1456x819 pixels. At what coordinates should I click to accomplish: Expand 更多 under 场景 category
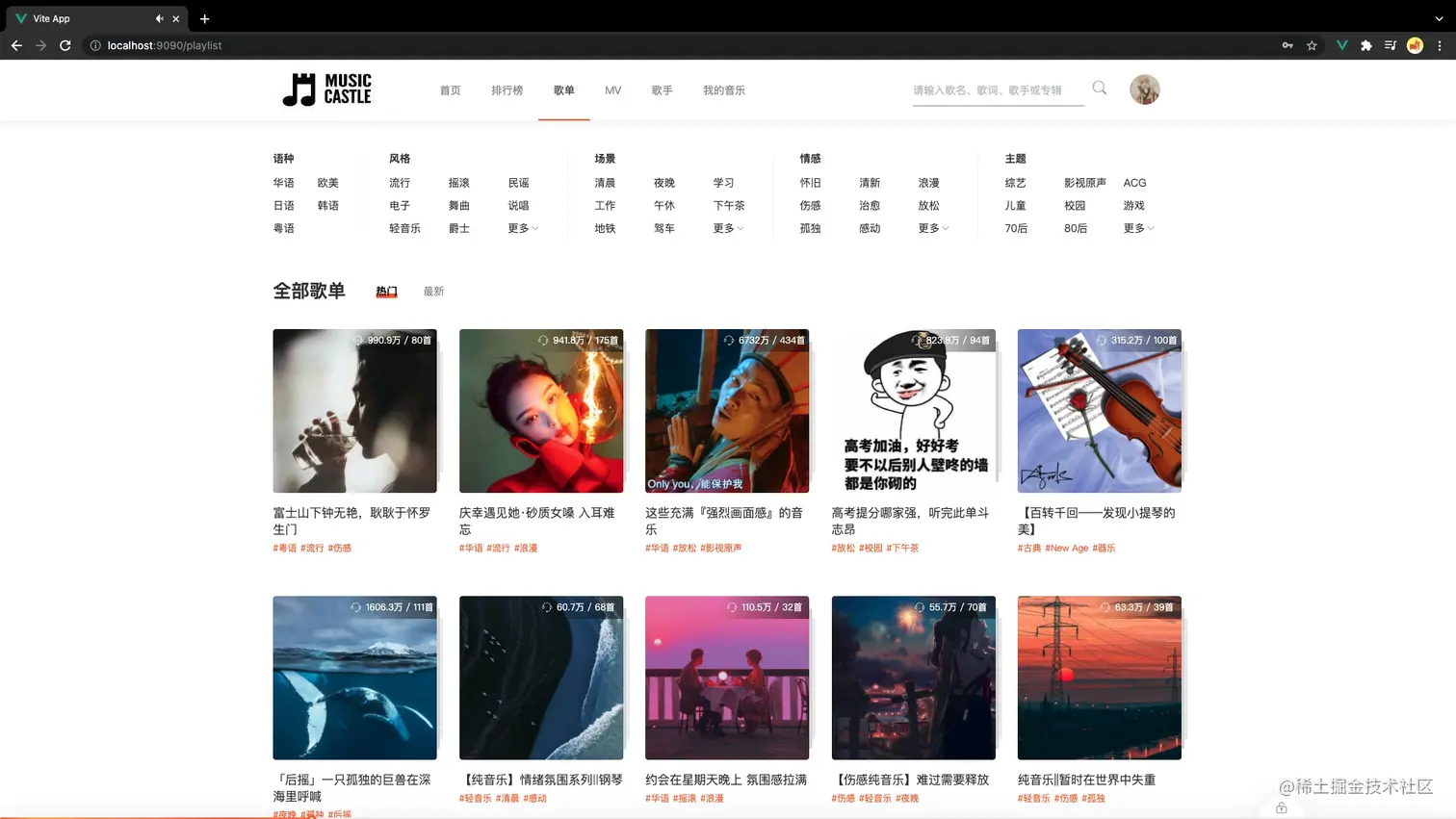point(728,228)
